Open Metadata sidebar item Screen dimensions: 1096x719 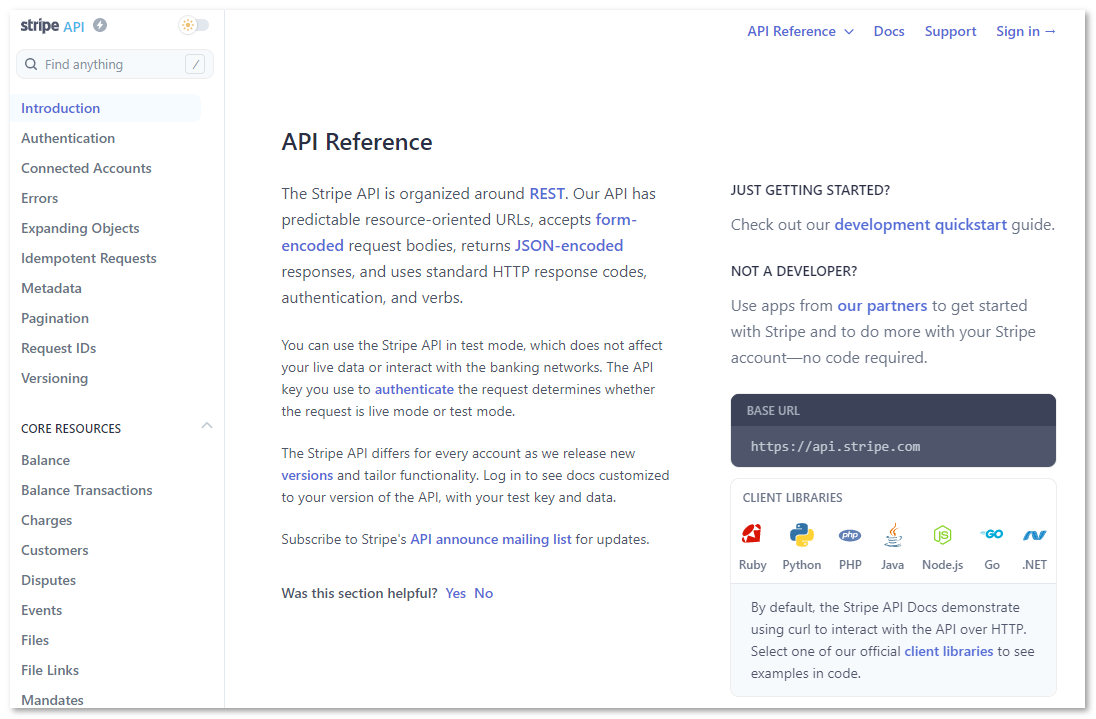(51, 289)
